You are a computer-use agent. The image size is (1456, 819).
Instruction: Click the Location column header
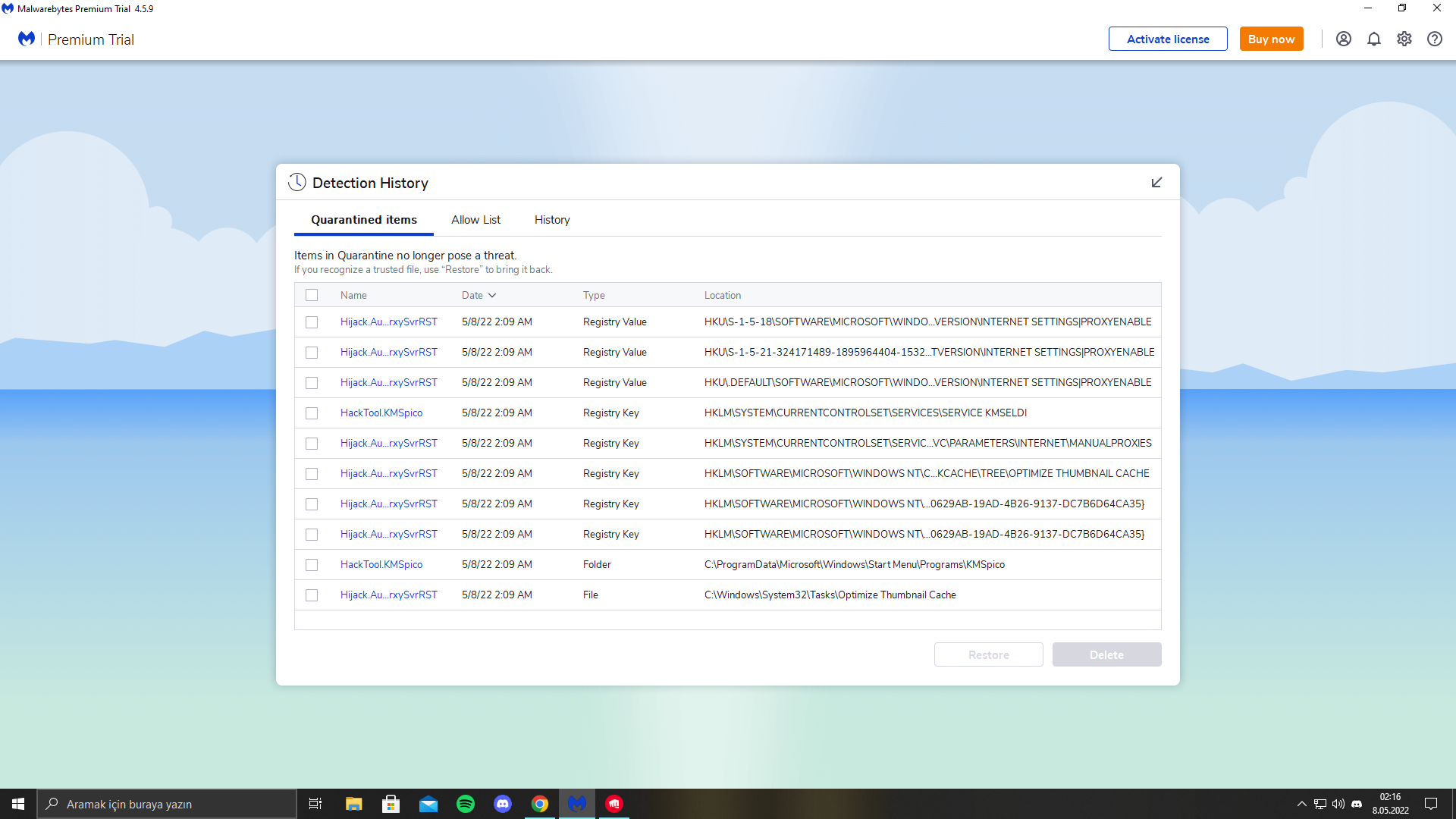(x=723, y=295)
